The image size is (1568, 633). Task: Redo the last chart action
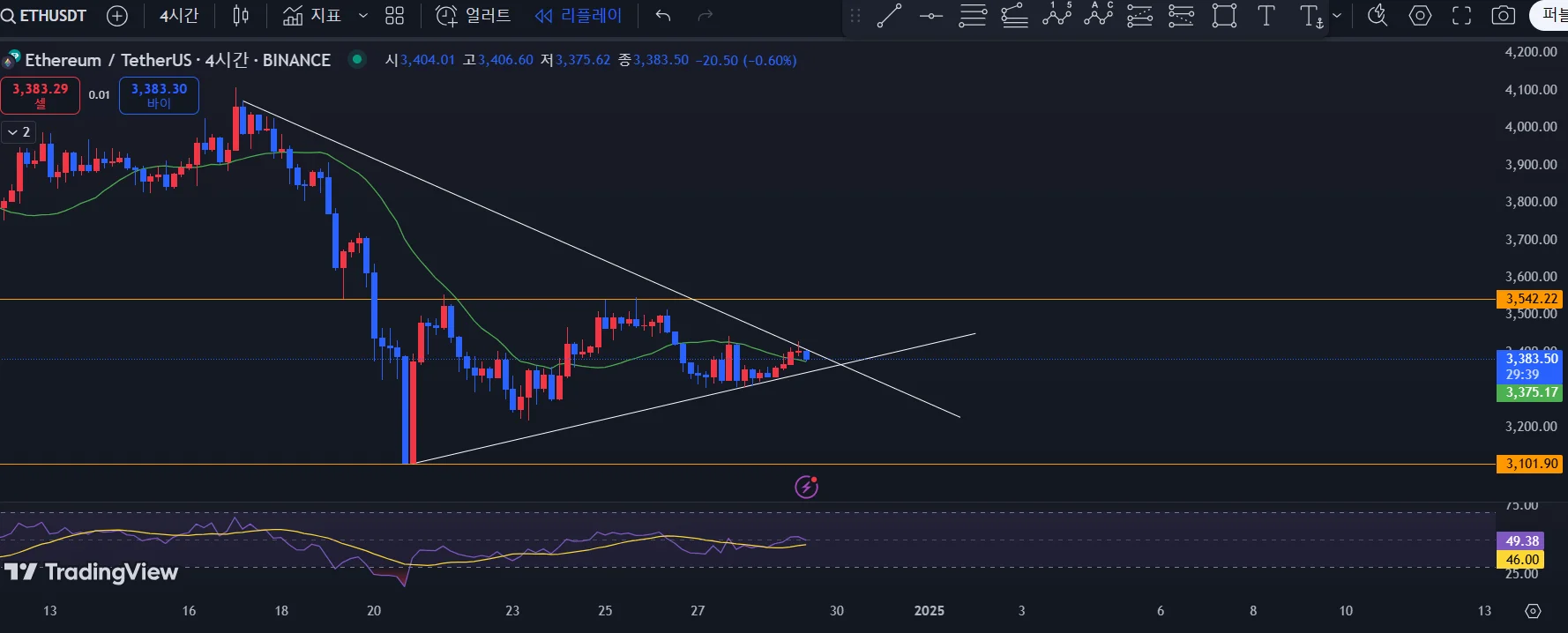[705, 16]
